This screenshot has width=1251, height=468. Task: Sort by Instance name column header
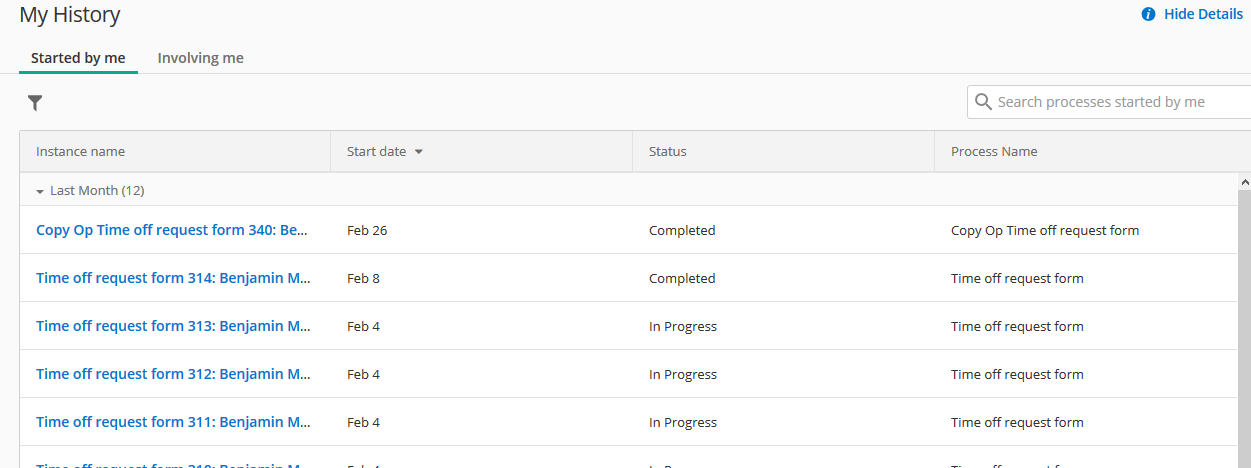pos(80,152)
